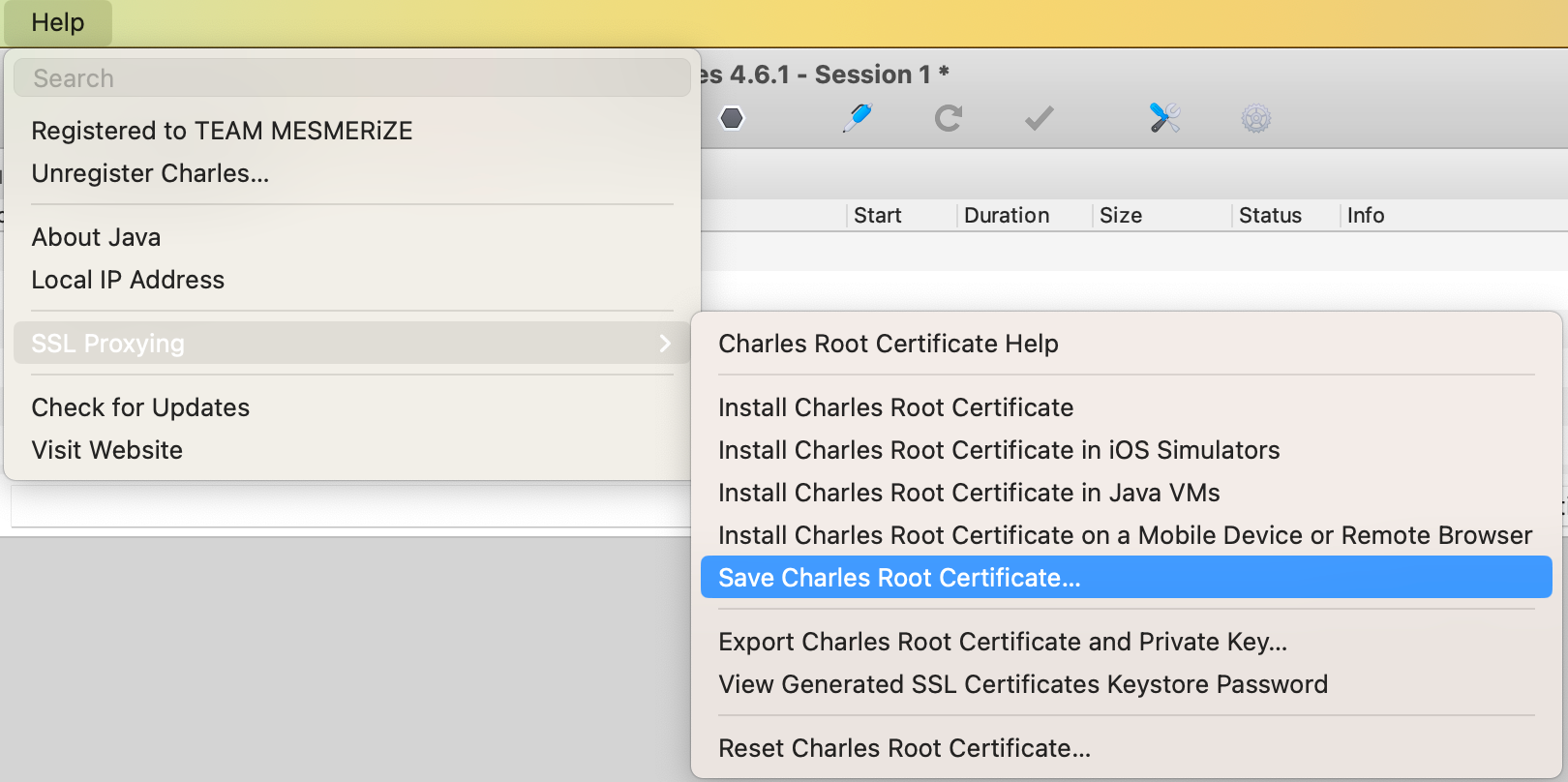Viewport: 1568px width, 782px height.
Task: Click the Compose pen icon
Action: click(x=857, y=118)
